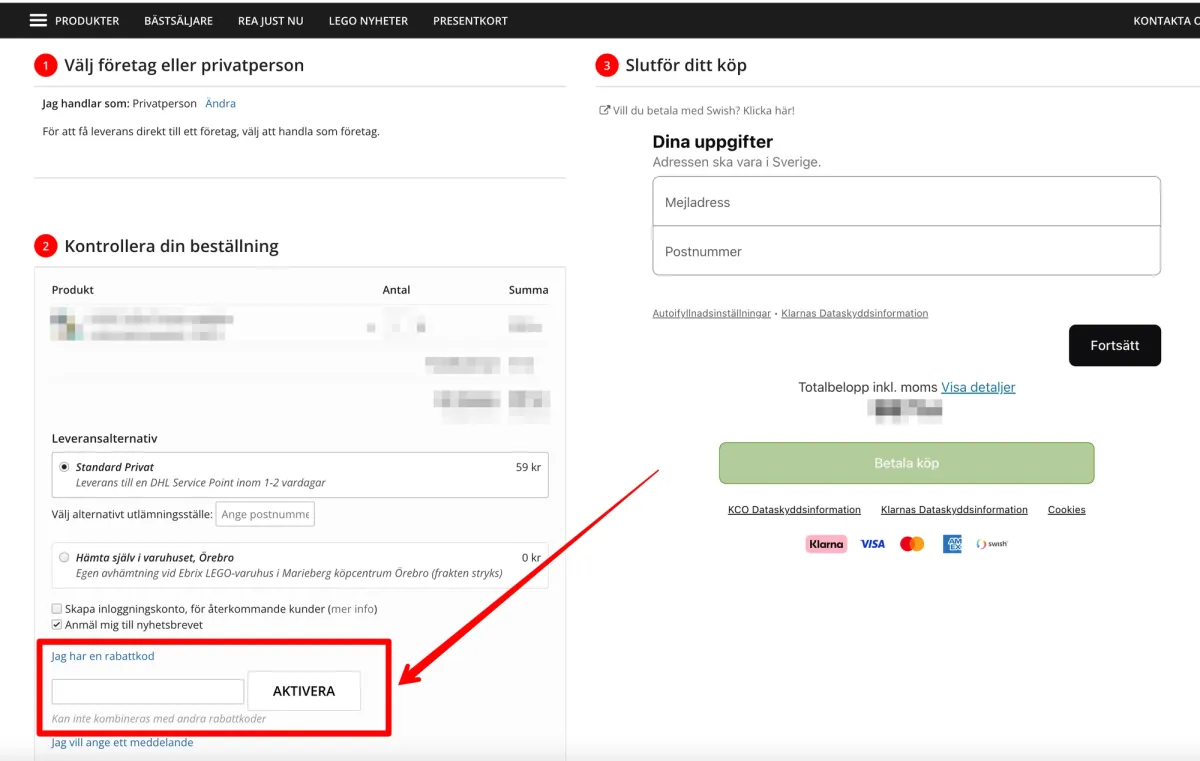Click the Klarna payment logo
This screenshot has height=761, width=1200.
[x=826, y=544]
